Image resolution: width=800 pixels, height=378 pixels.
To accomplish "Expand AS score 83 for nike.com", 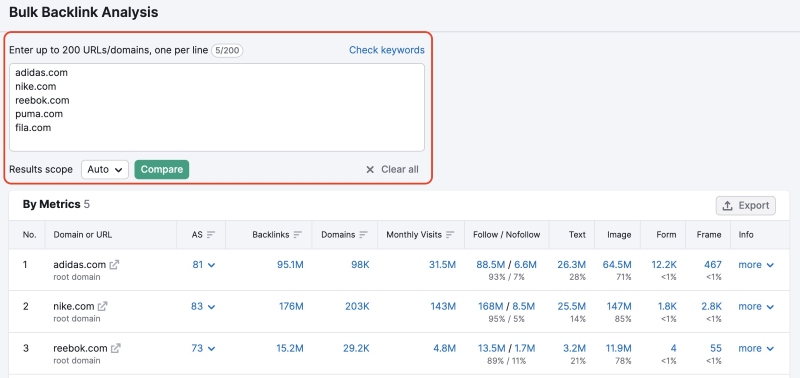I will click(x=204, y=307).
